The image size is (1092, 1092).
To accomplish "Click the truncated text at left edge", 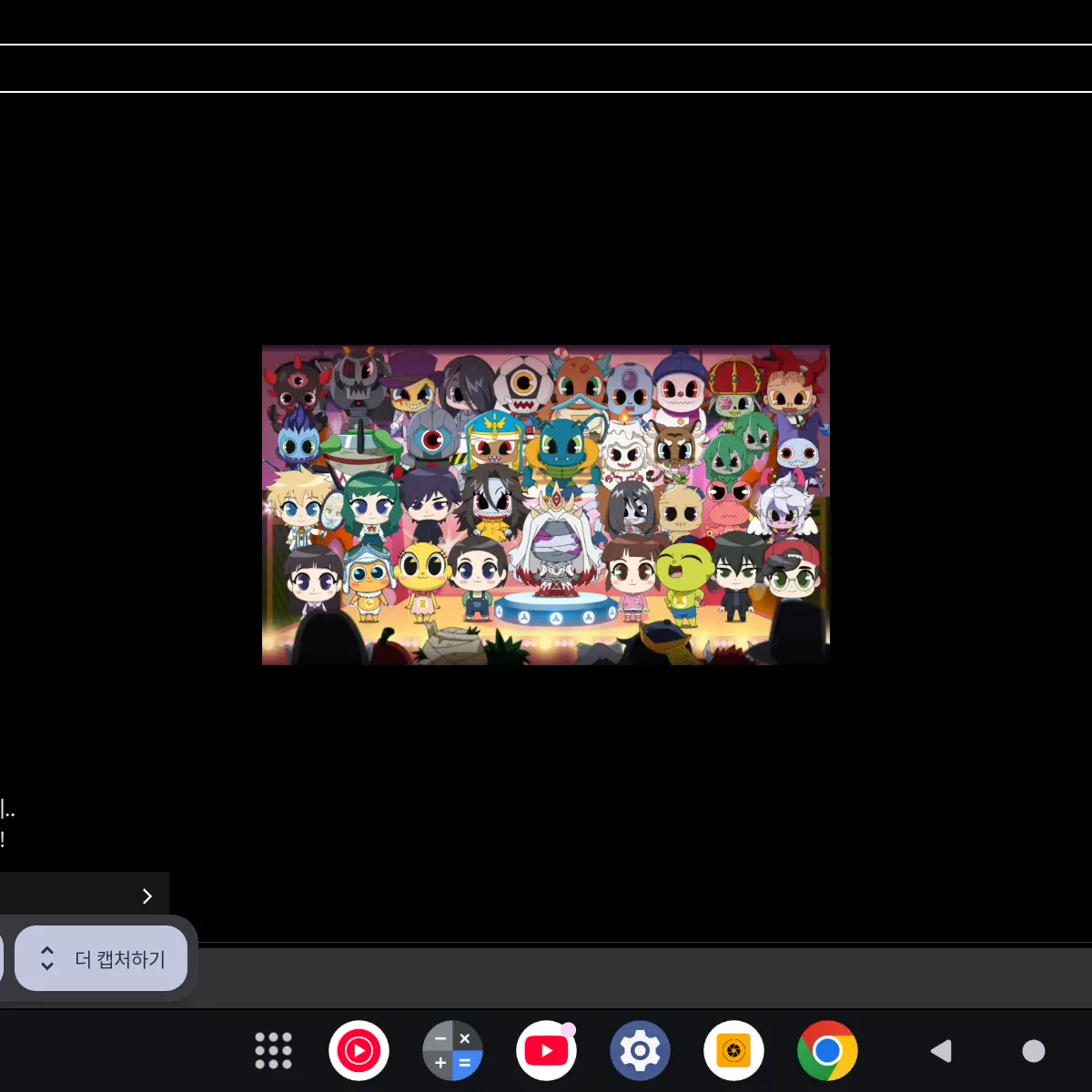I will click(x=6, y=810).
